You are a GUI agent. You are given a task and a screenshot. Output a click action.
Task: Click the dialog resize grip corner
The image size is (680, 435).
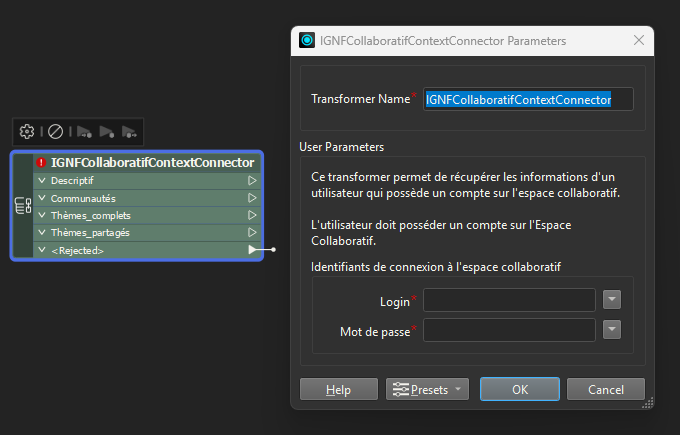pos(648,403)
